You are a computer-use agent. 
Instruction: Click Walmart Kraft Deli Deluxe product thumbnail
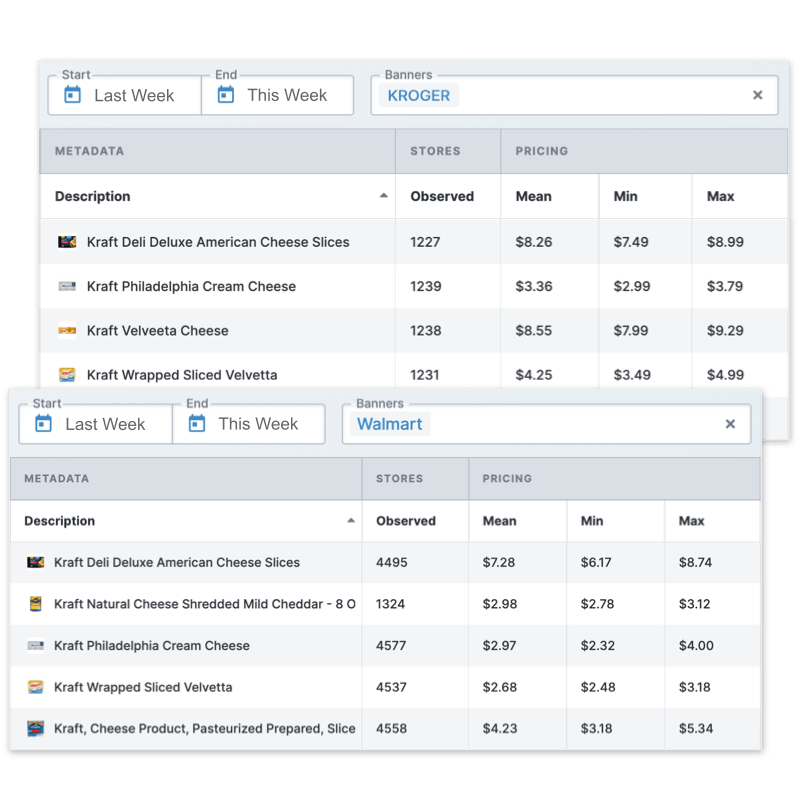point(35,562)
